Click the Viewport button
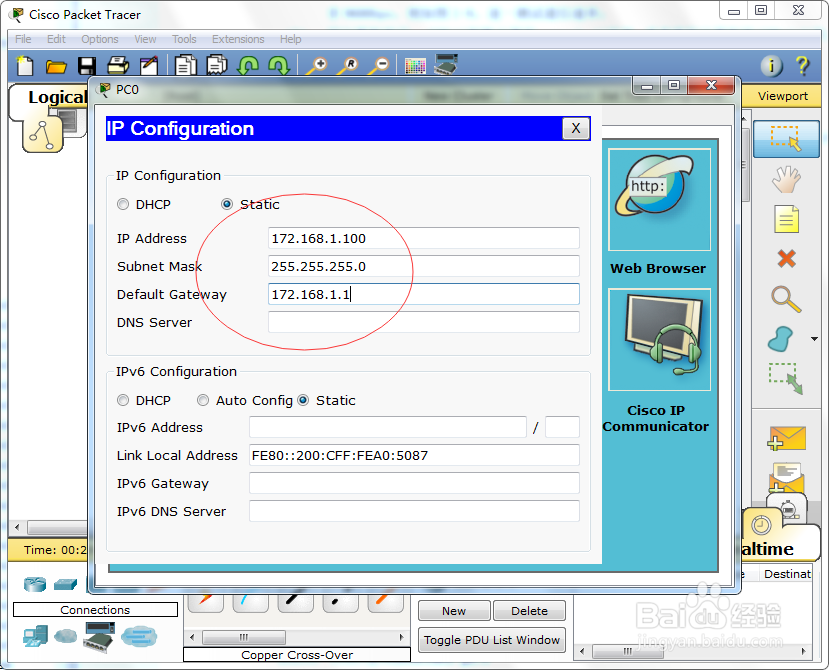 tap(782, 96)
